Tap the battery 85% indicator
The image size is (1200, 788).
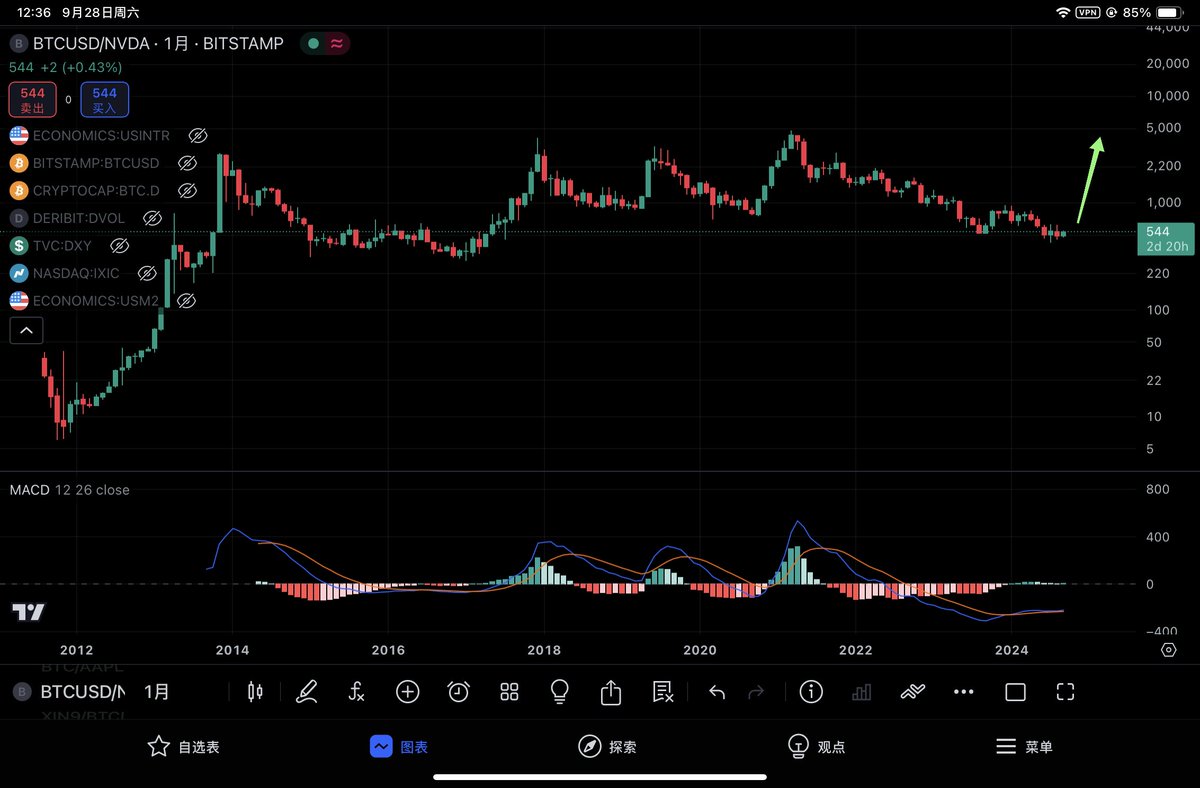(x=1151, y=13)
